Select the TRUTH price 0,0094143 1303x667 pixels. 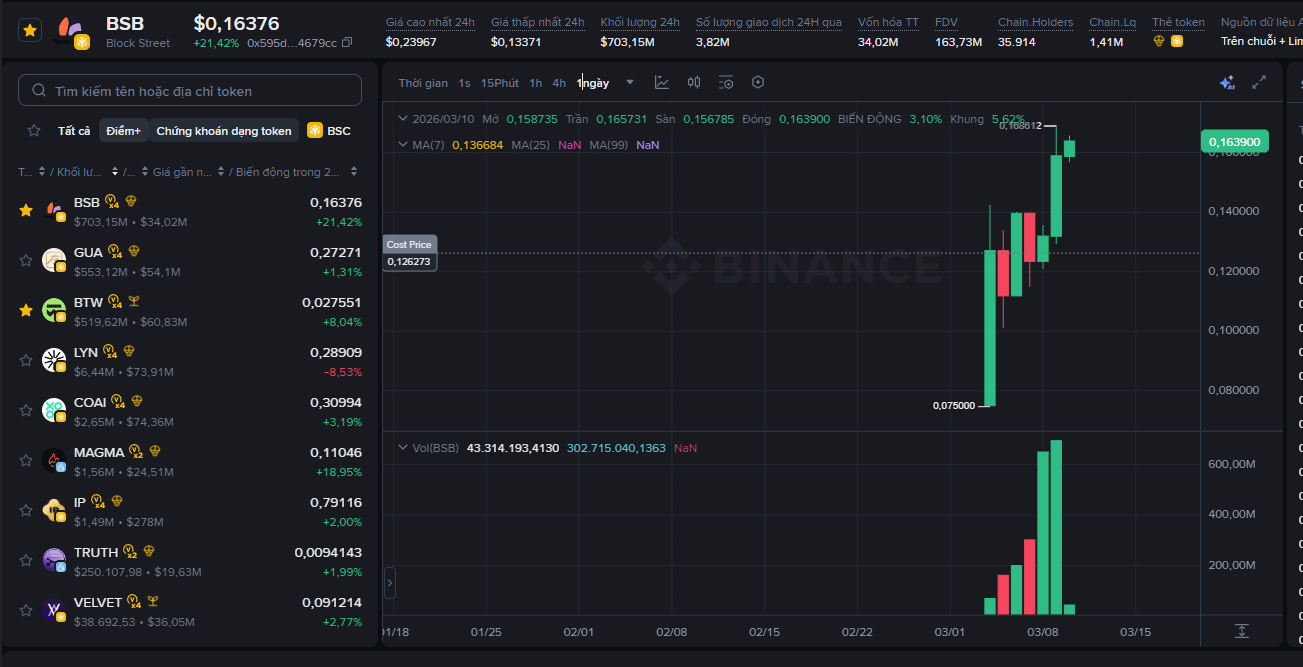pyautogui.click(x=328, y=552)
